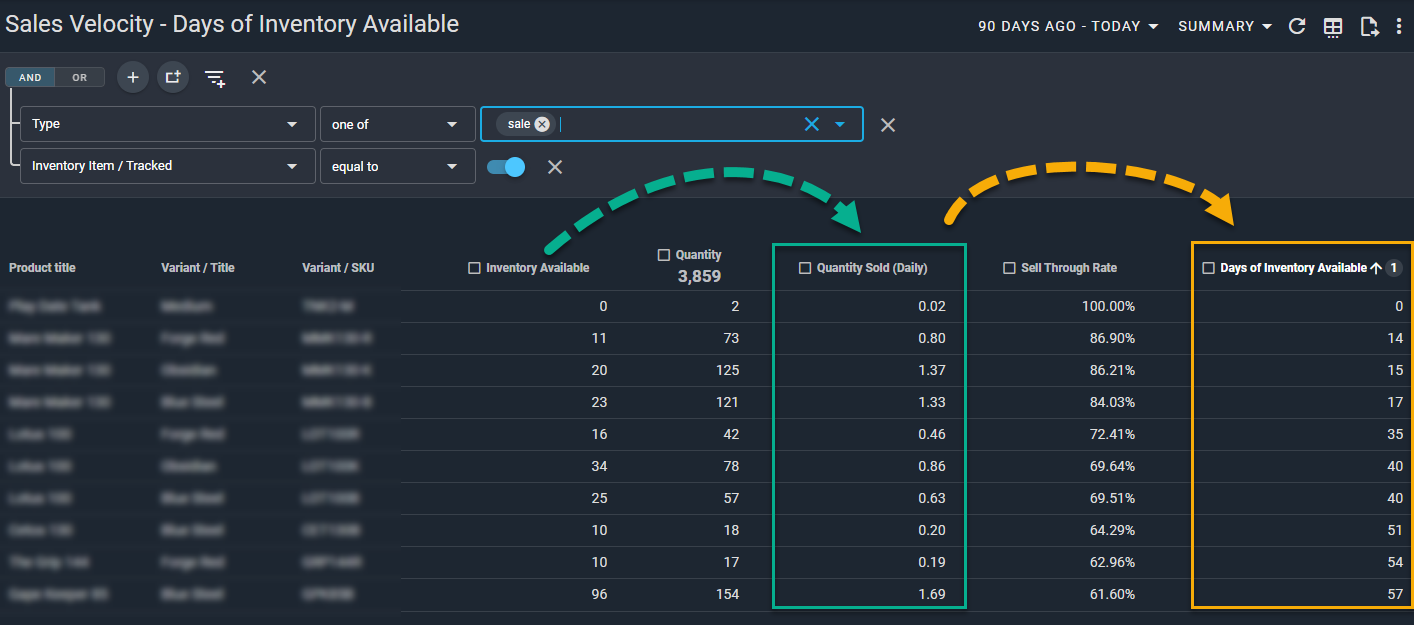Open the three-dot more options menu
Viewport: 1414px width, 625px height.
tap(1399, 27)
